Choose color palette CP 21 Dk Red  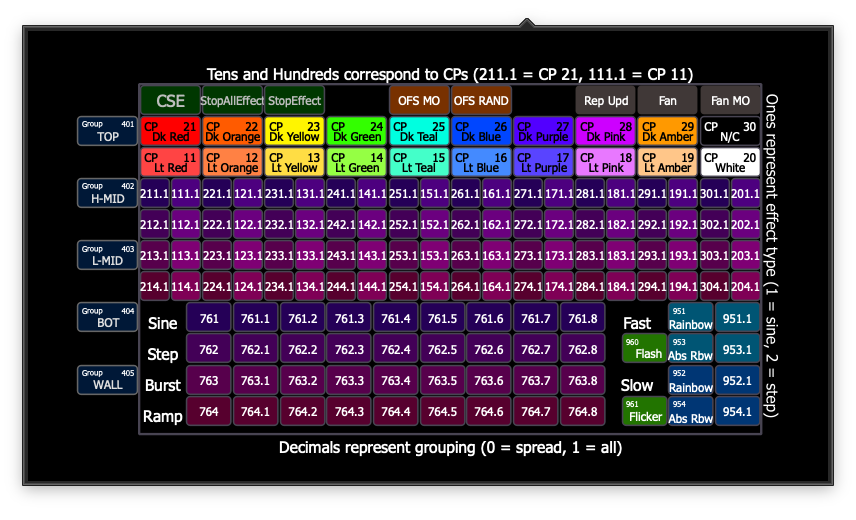170,132
